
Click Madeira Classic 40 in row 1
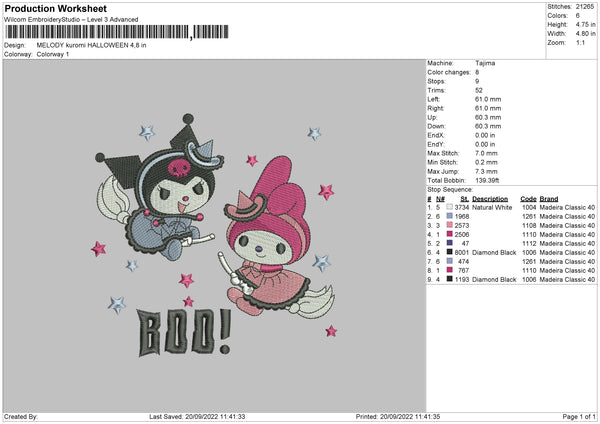[x=567, y=207]
